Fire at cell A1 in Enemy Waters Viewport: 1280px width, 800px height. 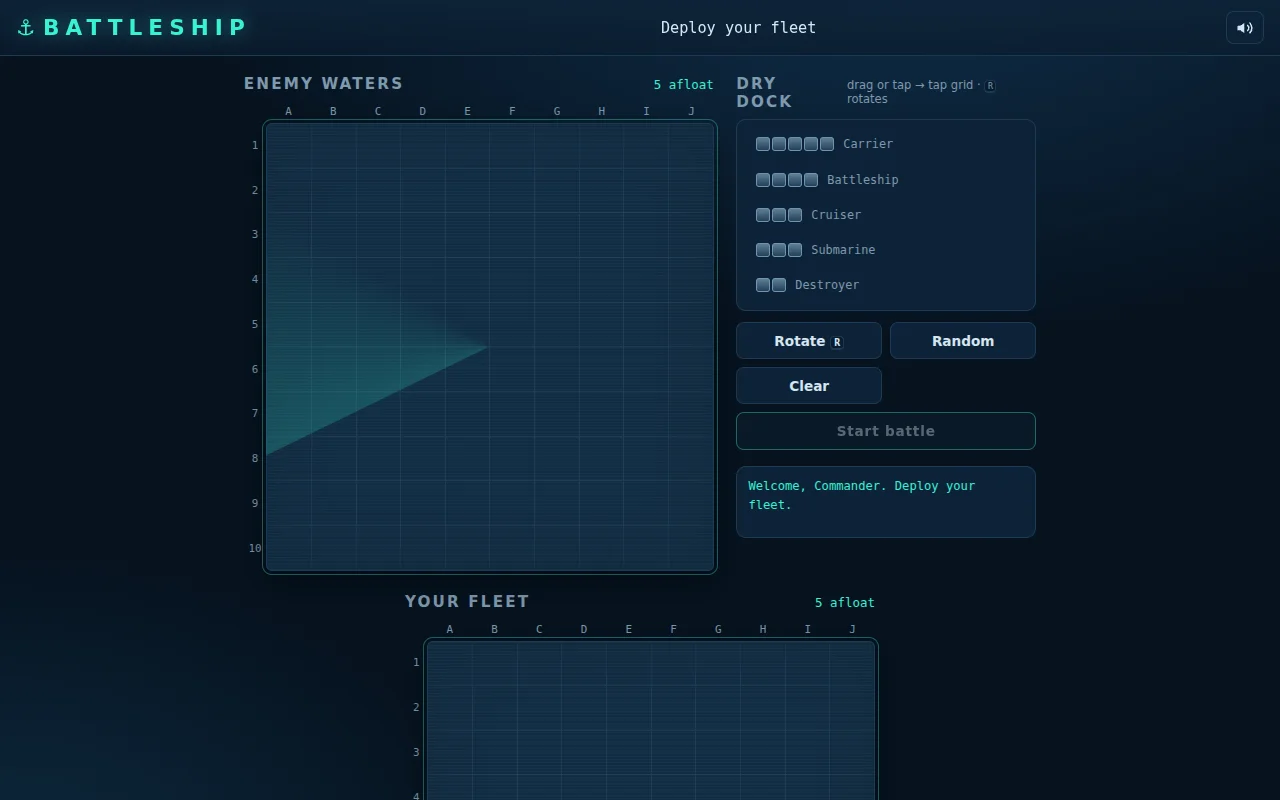[289, 146]
